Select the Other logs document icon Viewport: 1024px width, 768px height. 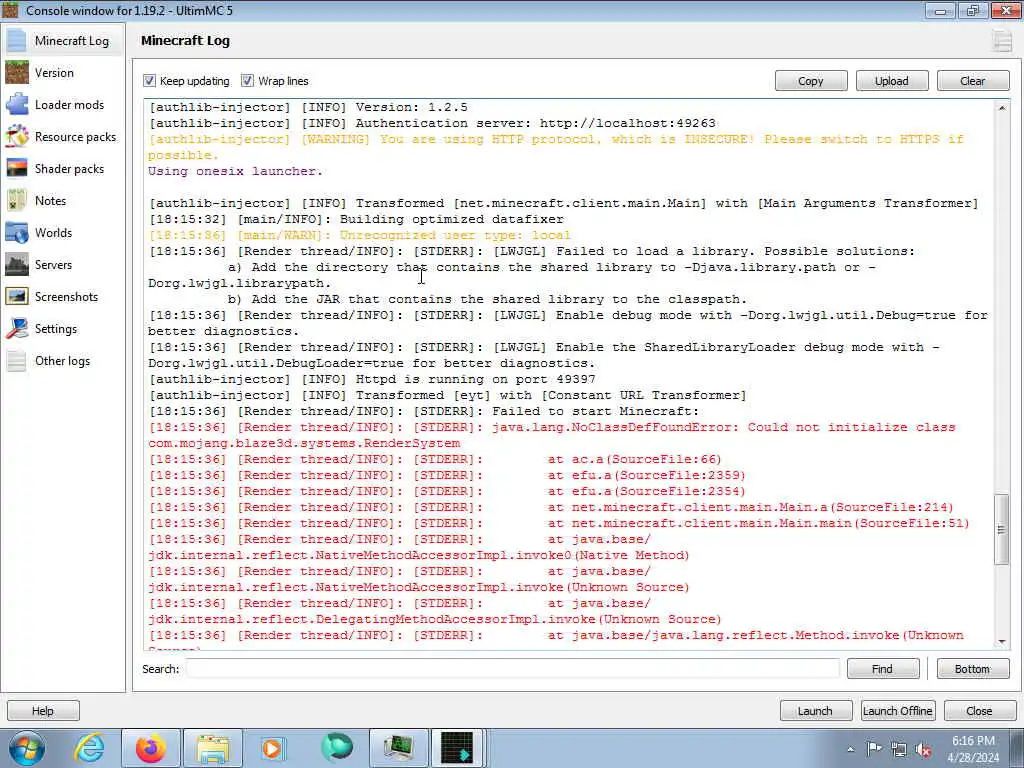click(x=17, y=360)
